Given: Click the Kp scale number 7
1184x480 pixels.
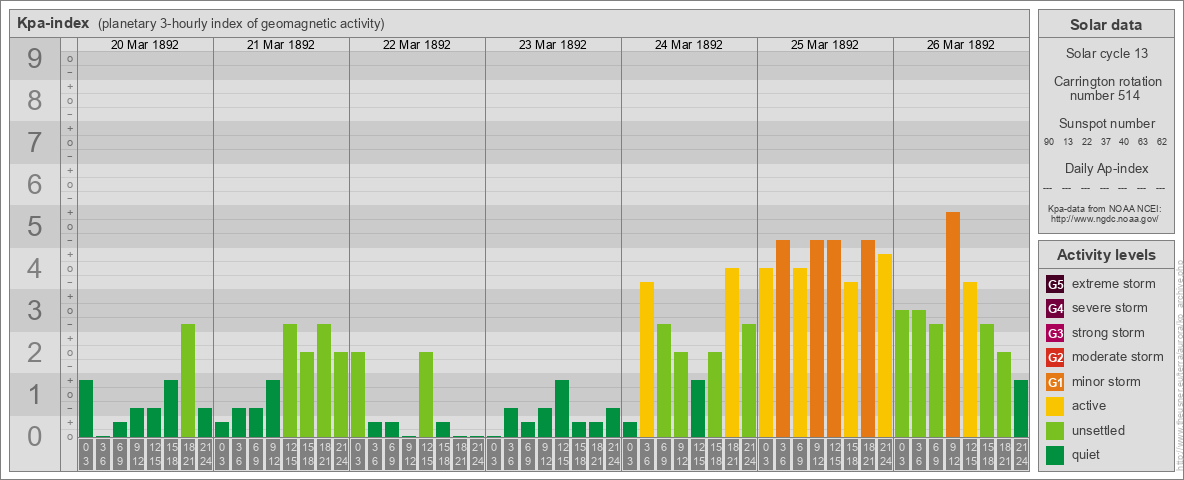Looking at the screenshot, I should click(34, 143).
